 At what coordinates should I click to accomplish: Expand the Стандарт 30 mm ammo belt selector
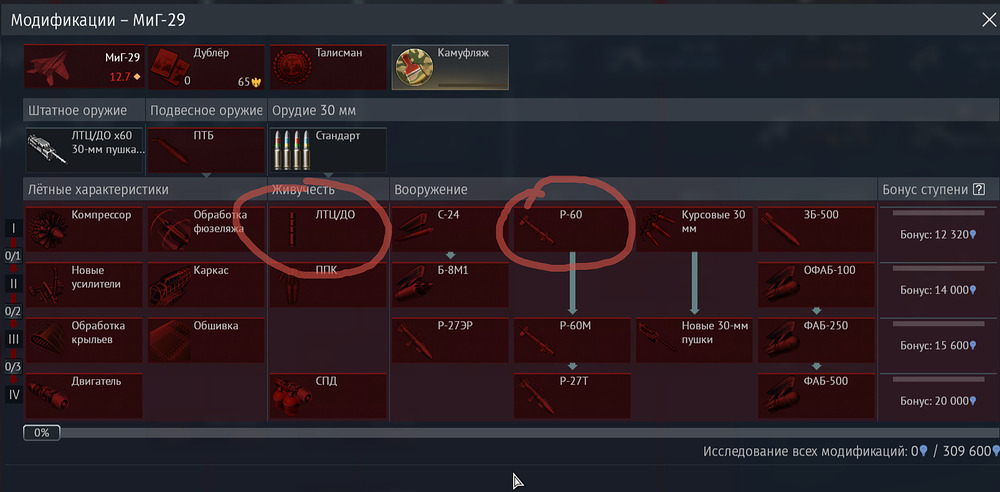(328, 150)
